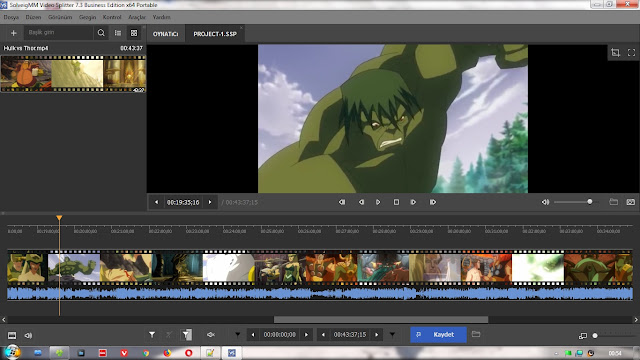Step current time backward with left arrow
Screen dimensions: 640x360
coord(156,202)
